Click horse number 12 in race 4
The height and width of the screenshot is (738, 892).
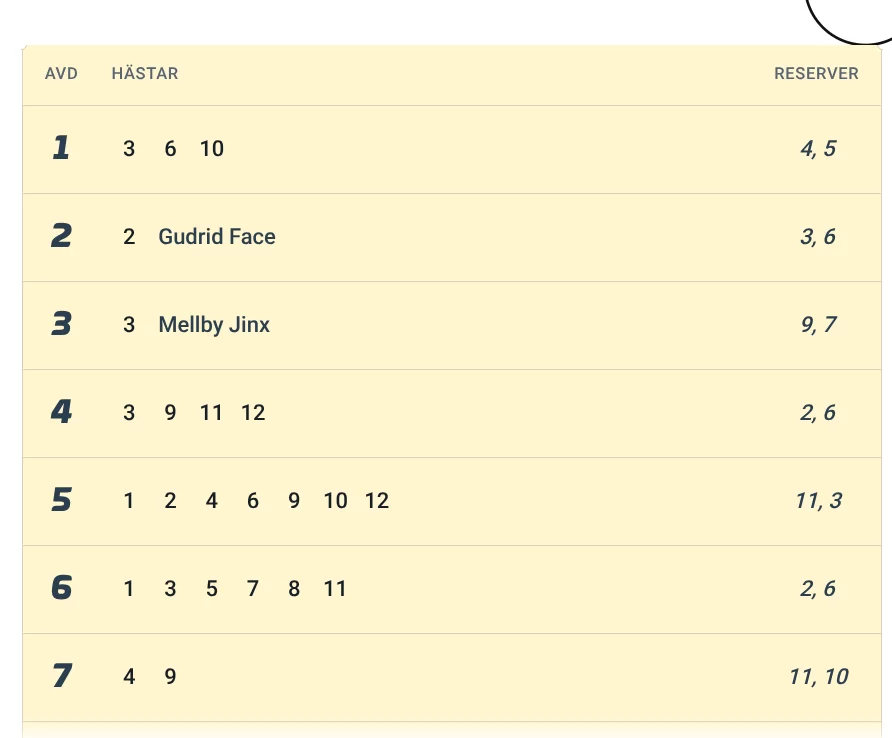pos(253,413)
